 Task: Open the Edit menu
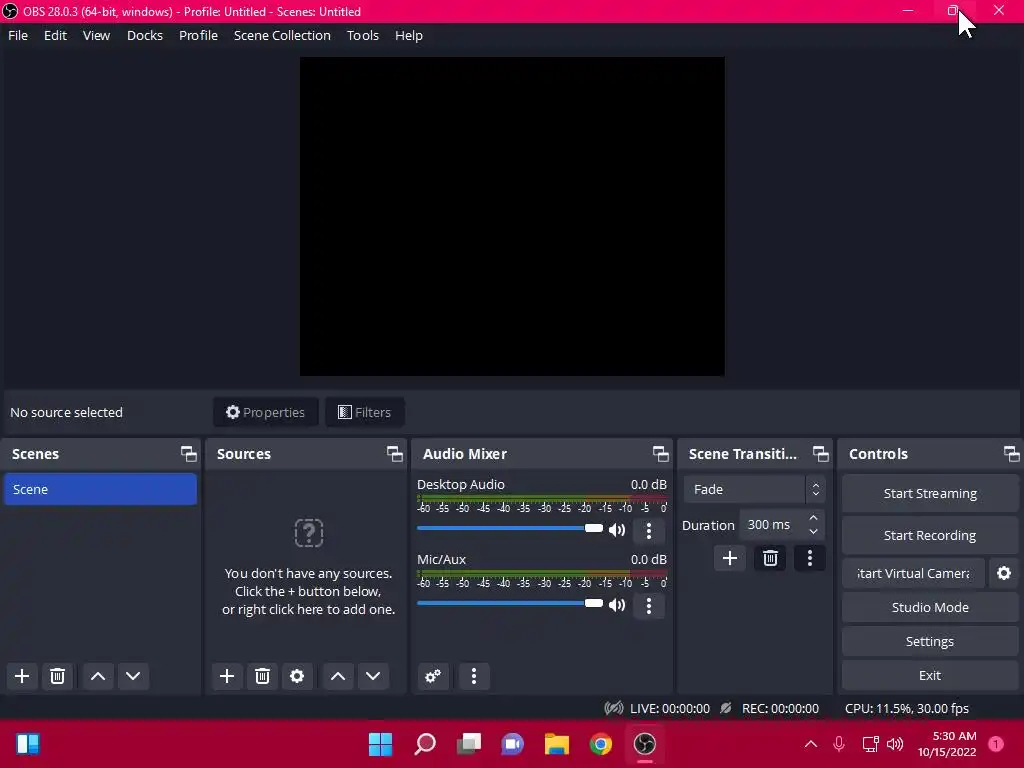click(x=56, y=35)
